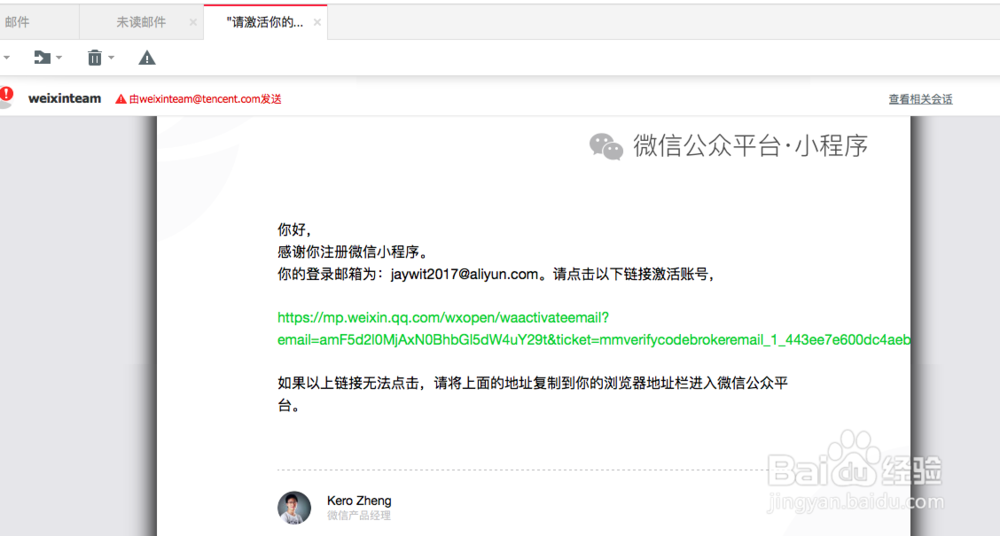This screenshot has width=1000, height=536.
Task: Click the move-to-folder icon
Action: click(x=41, y=58)
